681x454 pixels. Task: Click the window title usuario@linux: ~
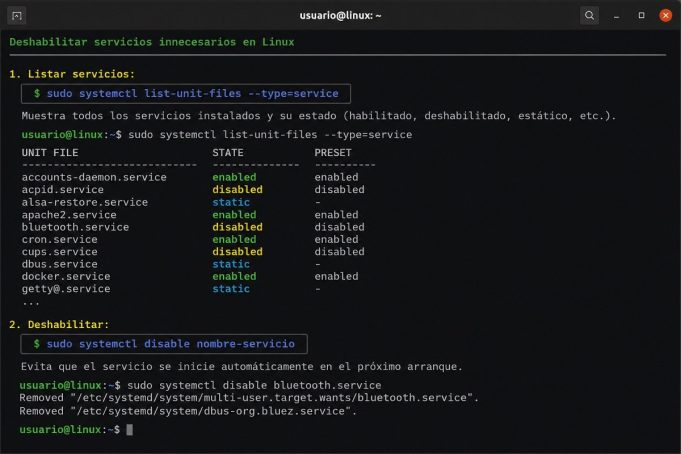(340, 16)
